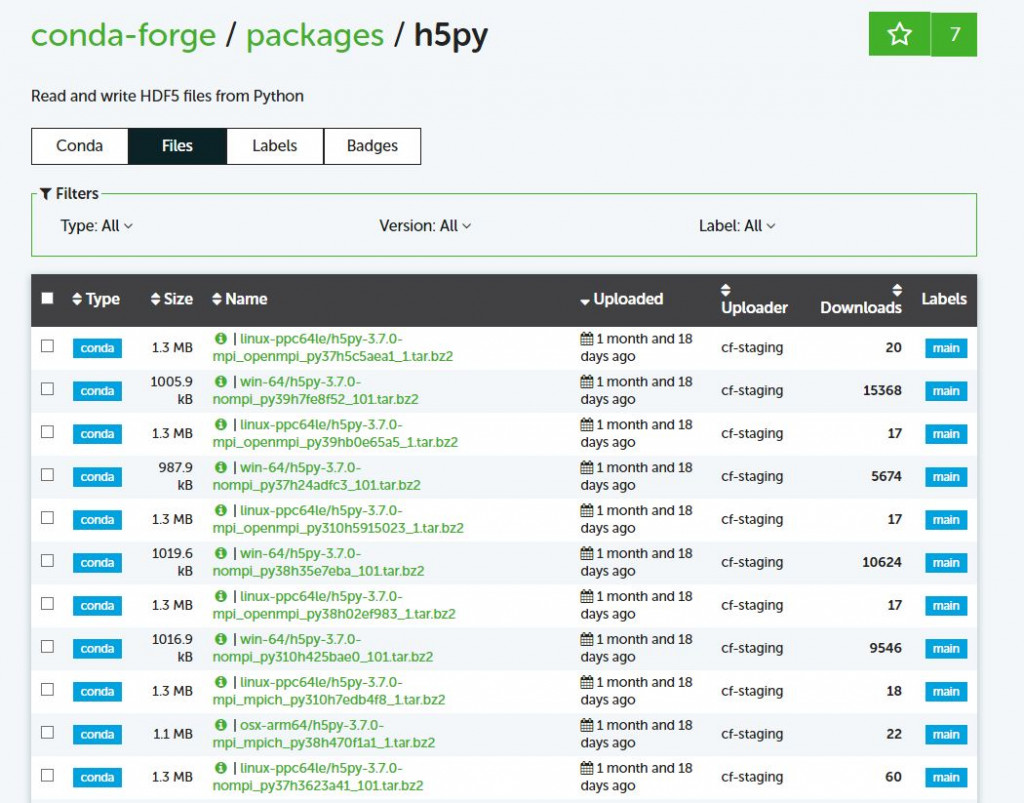Click info icon for py310h5915023 file
Image resolution: width=1024 pixels, height=803 pixels.
(x=221, y=510)
